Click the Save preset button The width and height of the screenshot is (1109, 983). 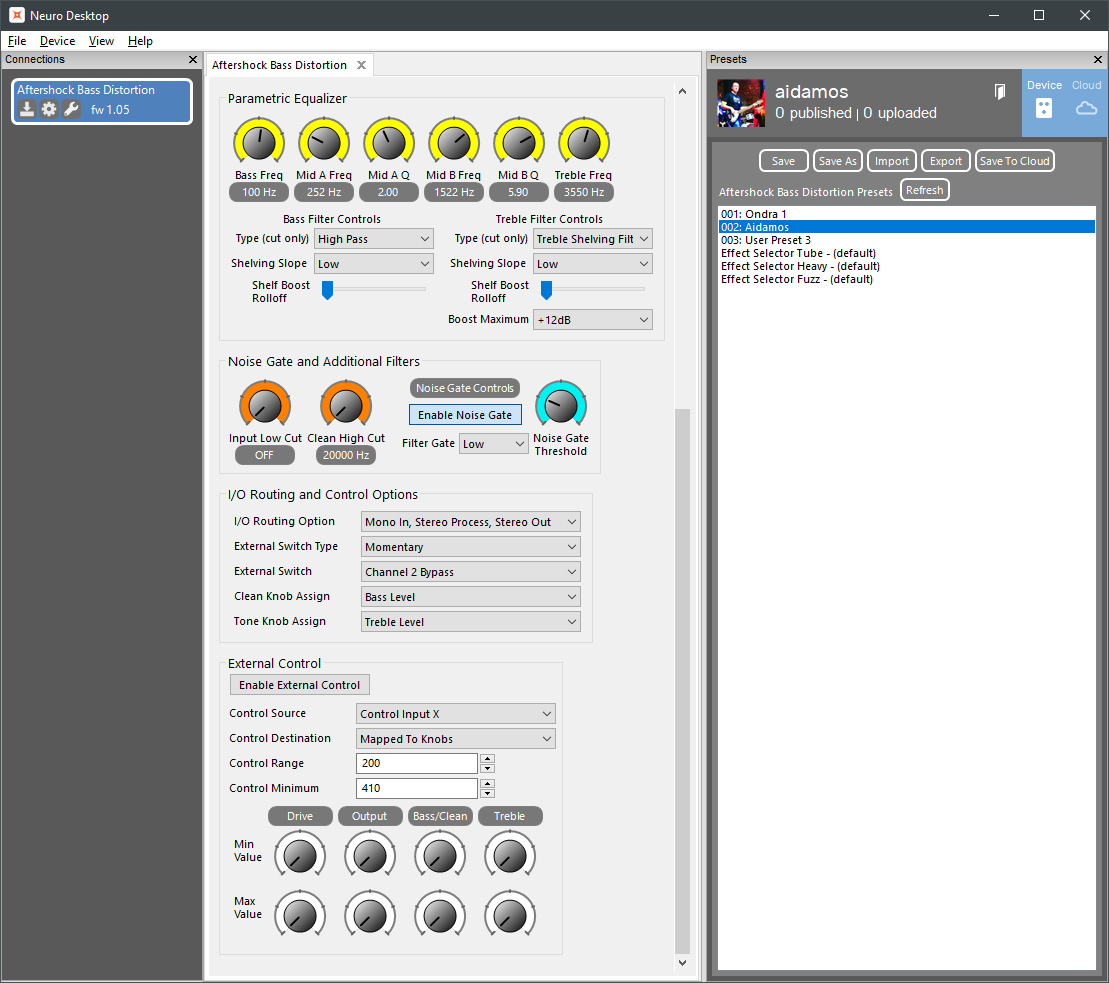pyautogui.click(x=784, y=161)
